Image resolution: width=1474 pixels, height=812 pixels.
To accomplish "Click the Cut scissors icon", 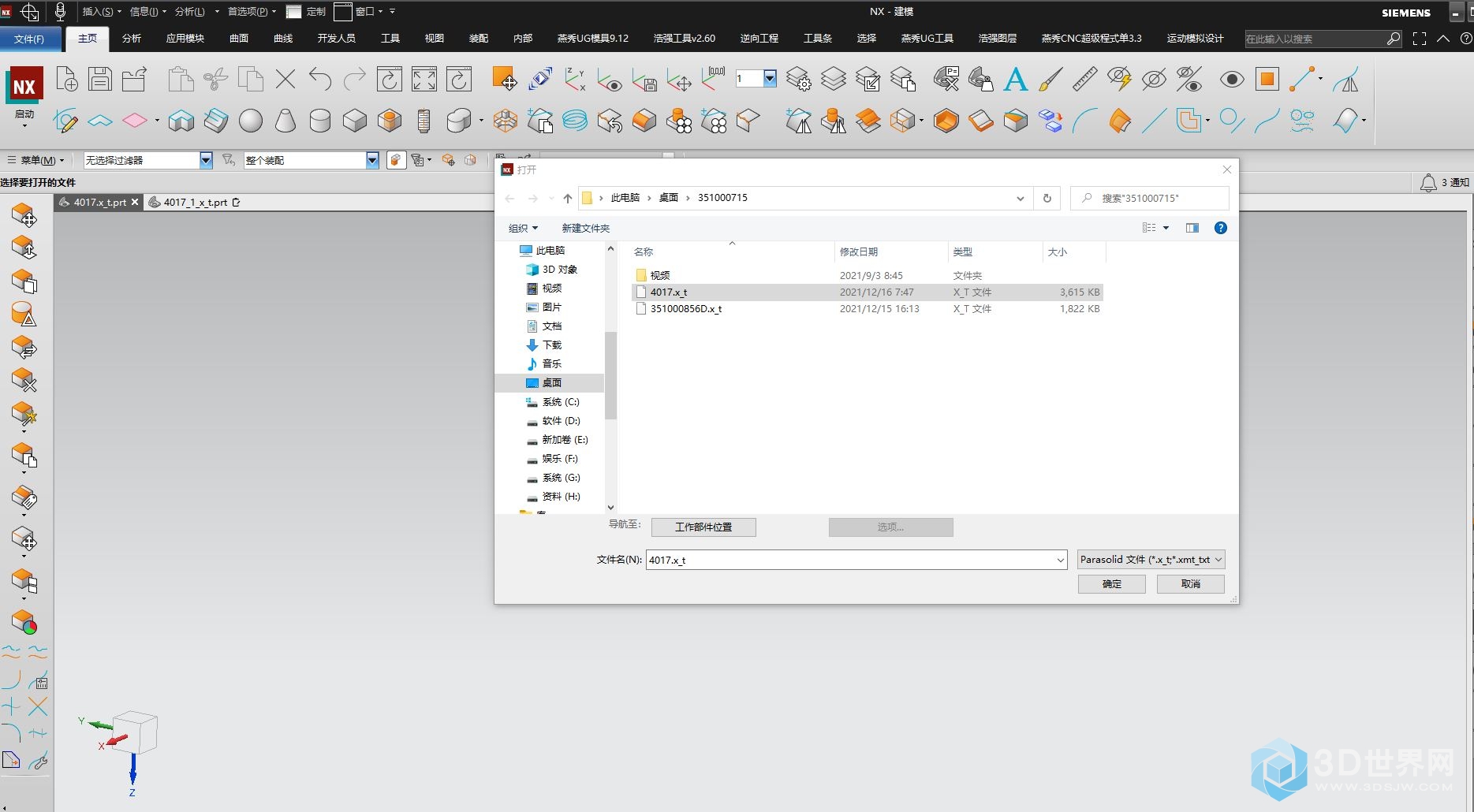I will click(x=215, y=79).
